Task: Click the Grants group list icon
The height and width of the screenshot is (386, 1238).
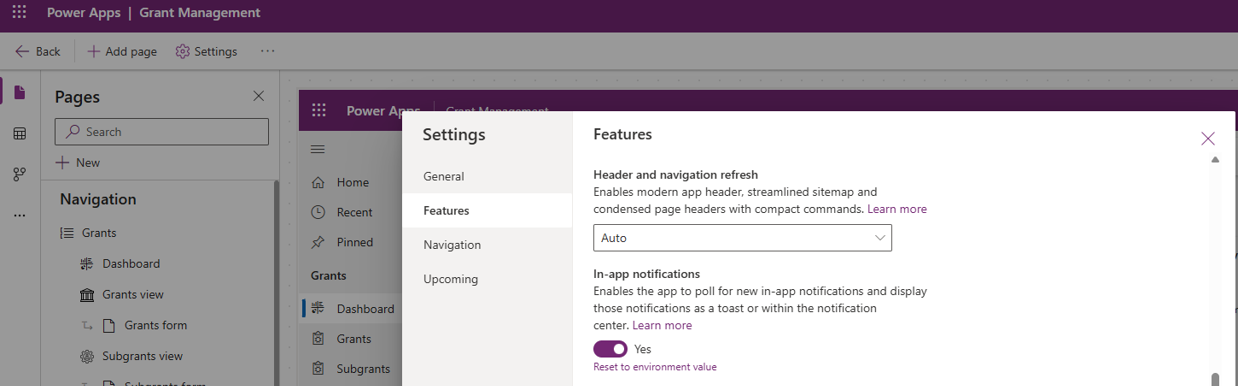Action: [67, 233]
